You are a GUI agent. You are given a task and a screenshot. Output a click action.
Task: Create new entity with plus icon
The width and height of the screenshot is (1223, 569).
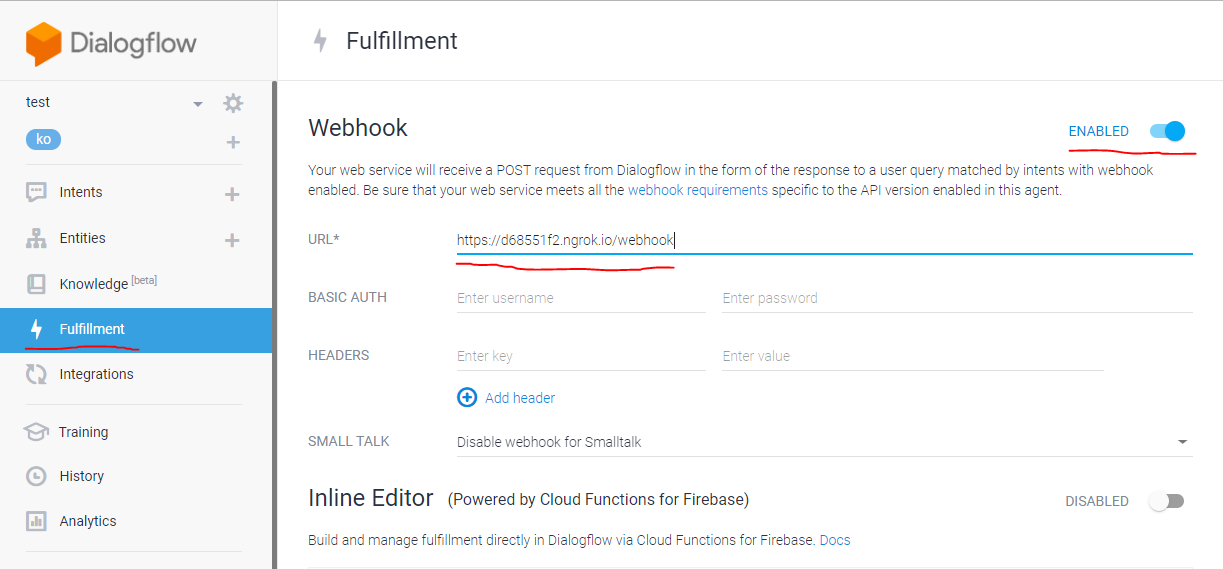(x=232, y=240)
